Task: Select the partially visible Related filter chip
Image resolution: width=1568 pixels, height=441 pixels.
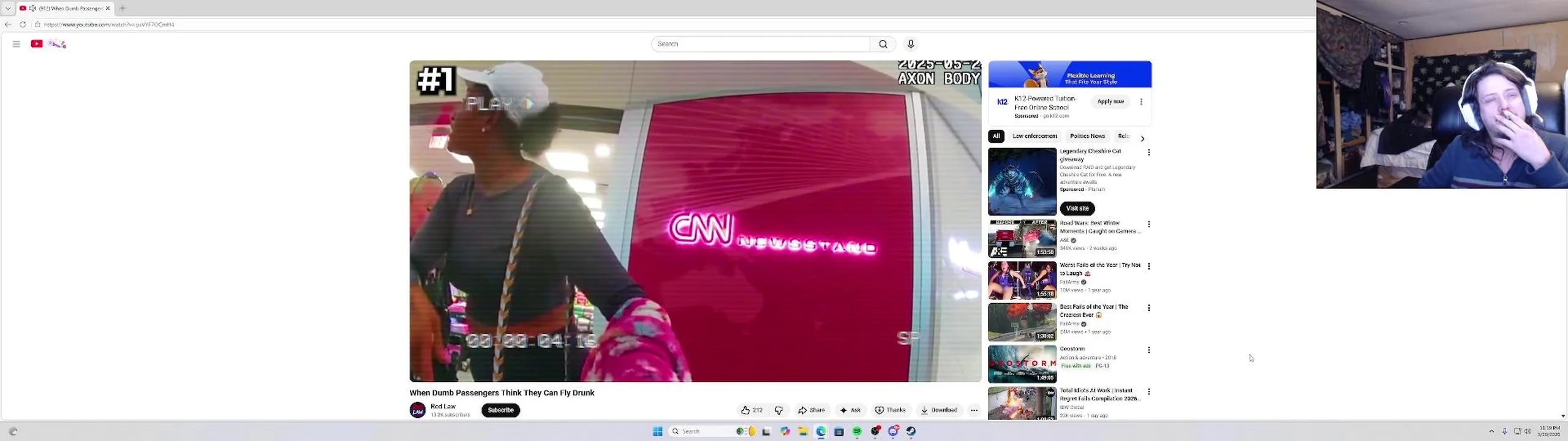Action: coord(1124,136)
